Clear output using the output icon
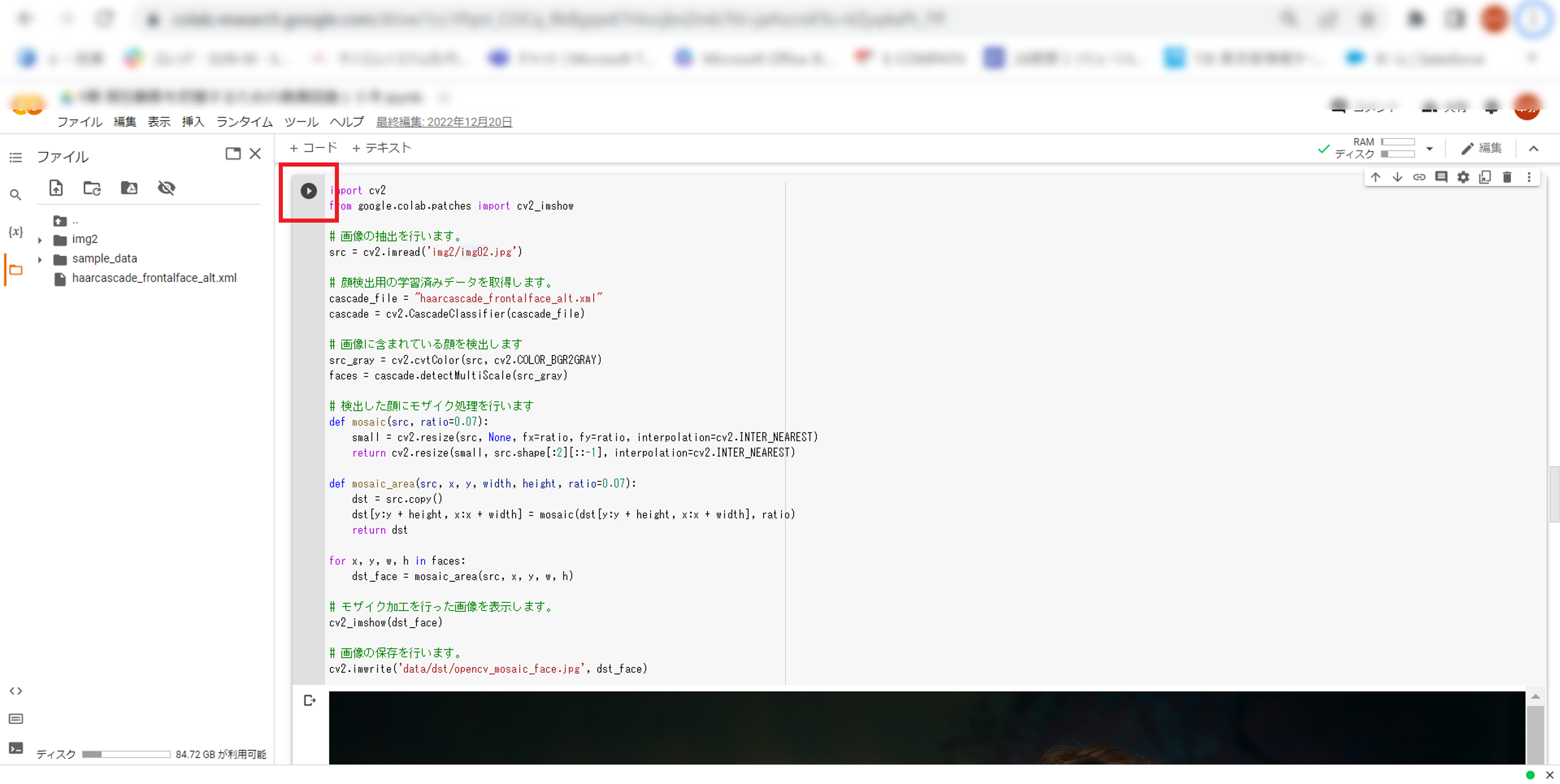 [310, 700]
